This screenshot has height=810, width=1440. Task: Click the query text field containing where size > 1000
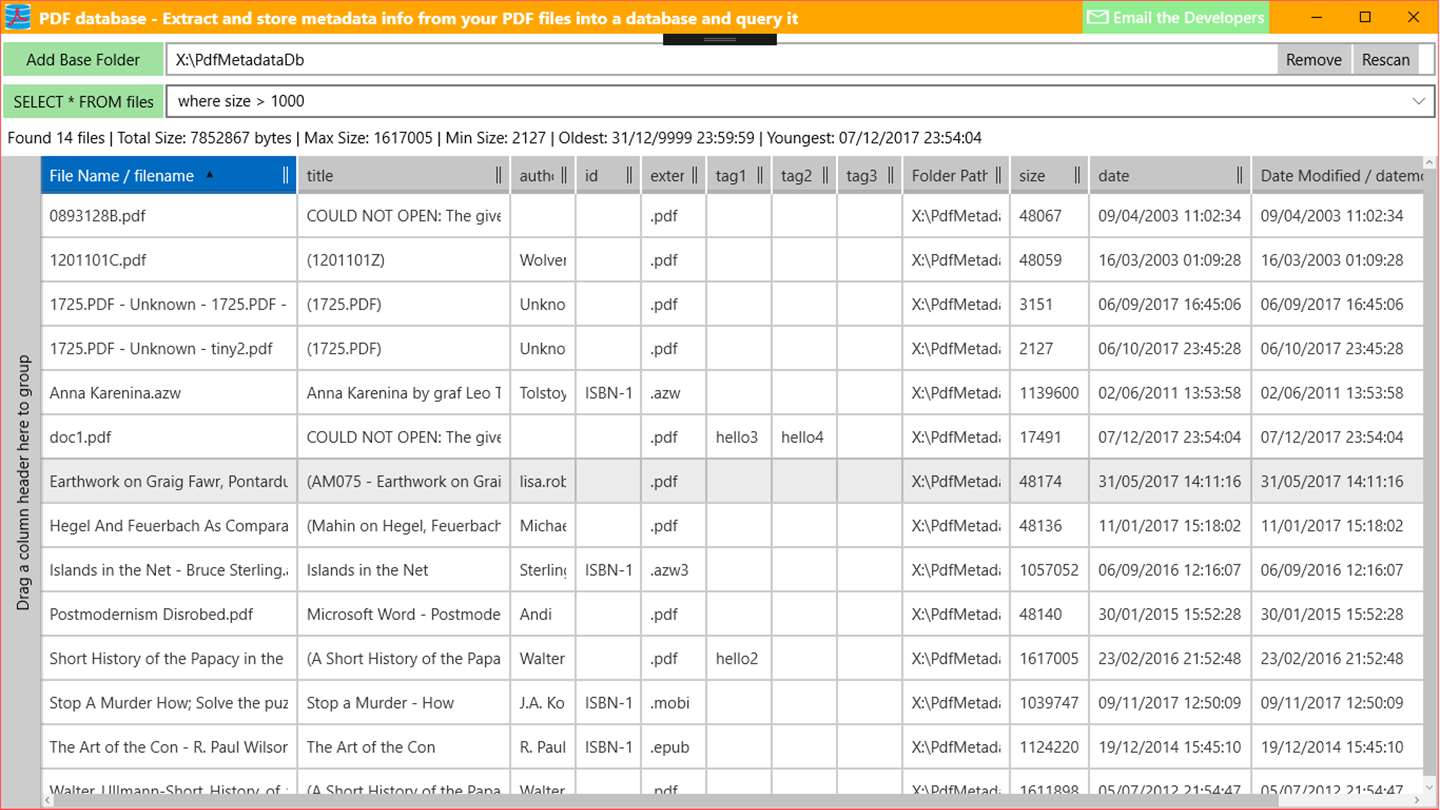point(785,101)
